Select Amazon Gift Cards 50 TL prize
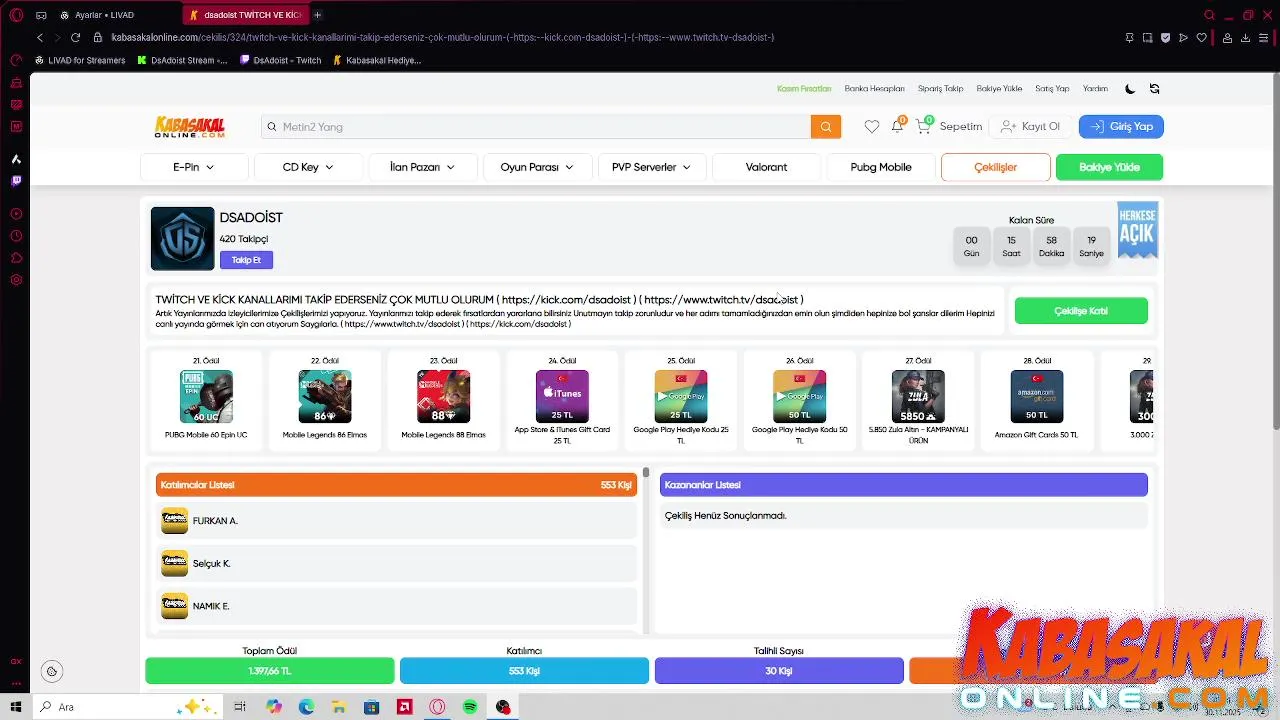This screenshot has width=1280, height=720. [x=1037, y=400]
